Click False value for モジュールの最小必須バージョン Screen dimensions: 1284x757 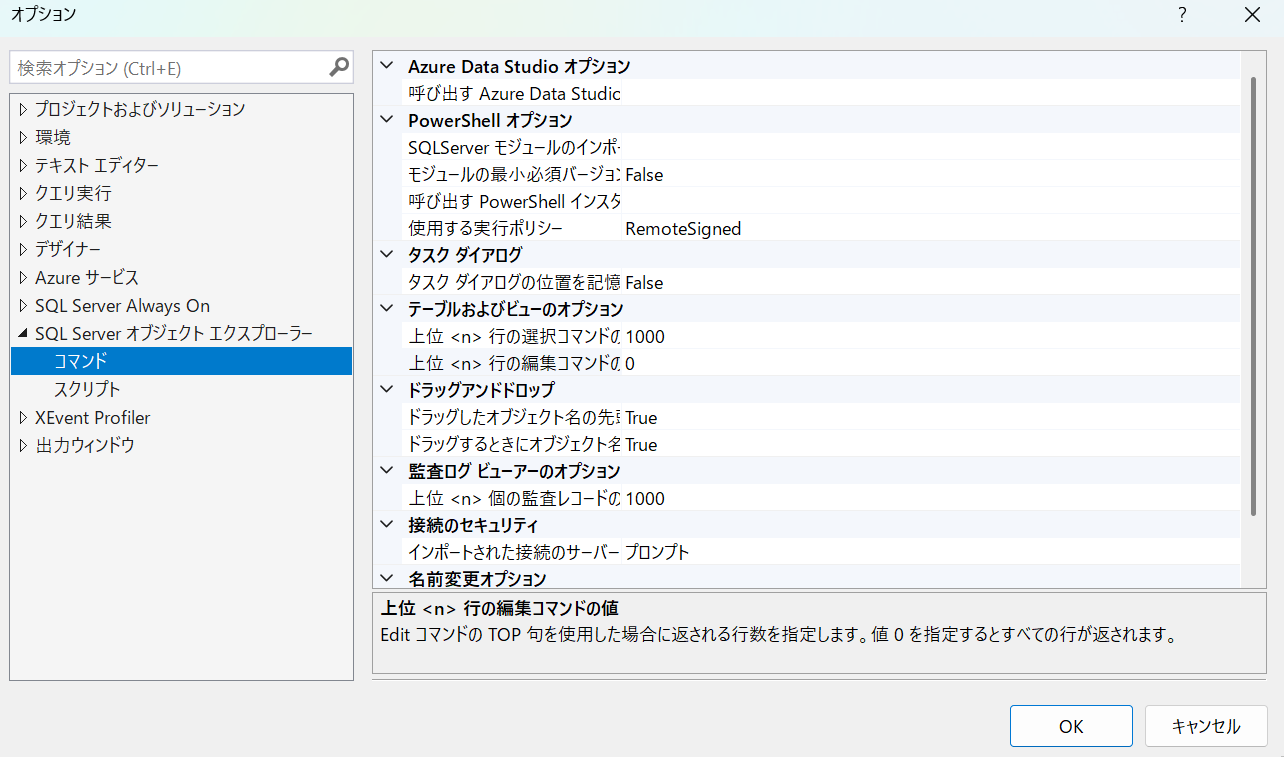click(644, 174)
